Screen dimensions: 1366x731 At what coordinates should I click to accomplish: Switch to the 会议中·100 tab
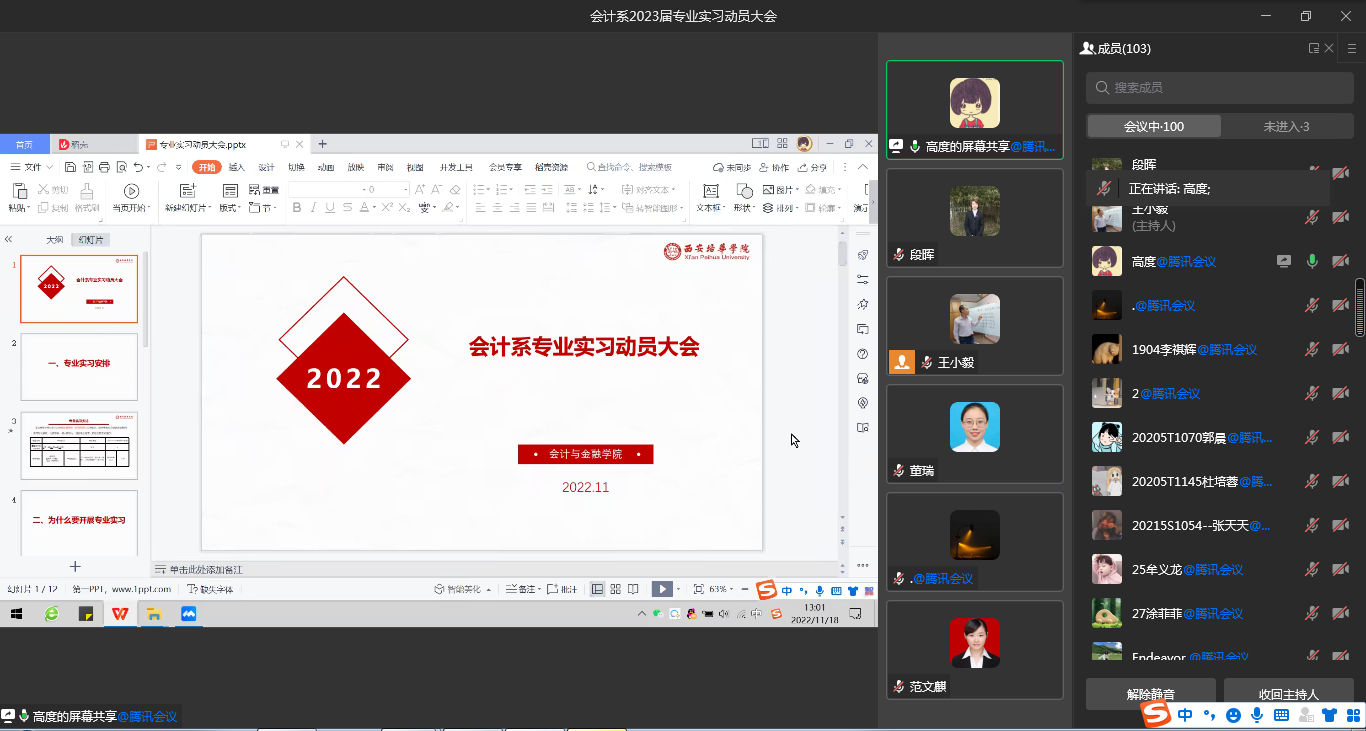pos(1154,126)
